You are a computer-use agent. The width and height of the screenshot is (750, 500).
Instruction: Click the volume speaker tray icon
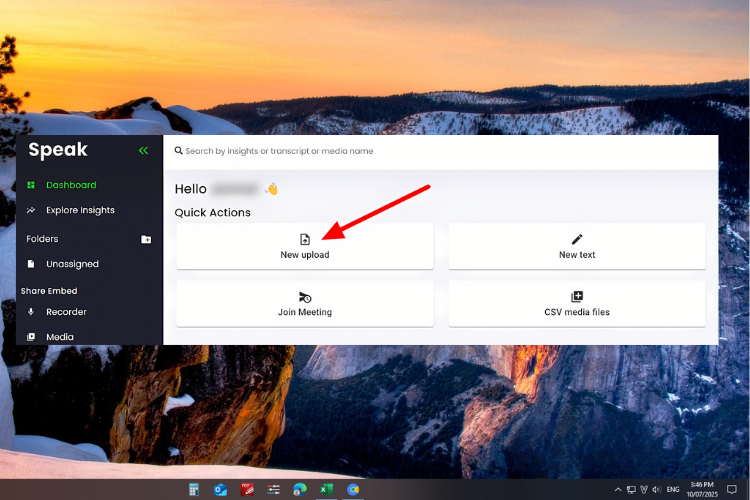tap(657, 489)
